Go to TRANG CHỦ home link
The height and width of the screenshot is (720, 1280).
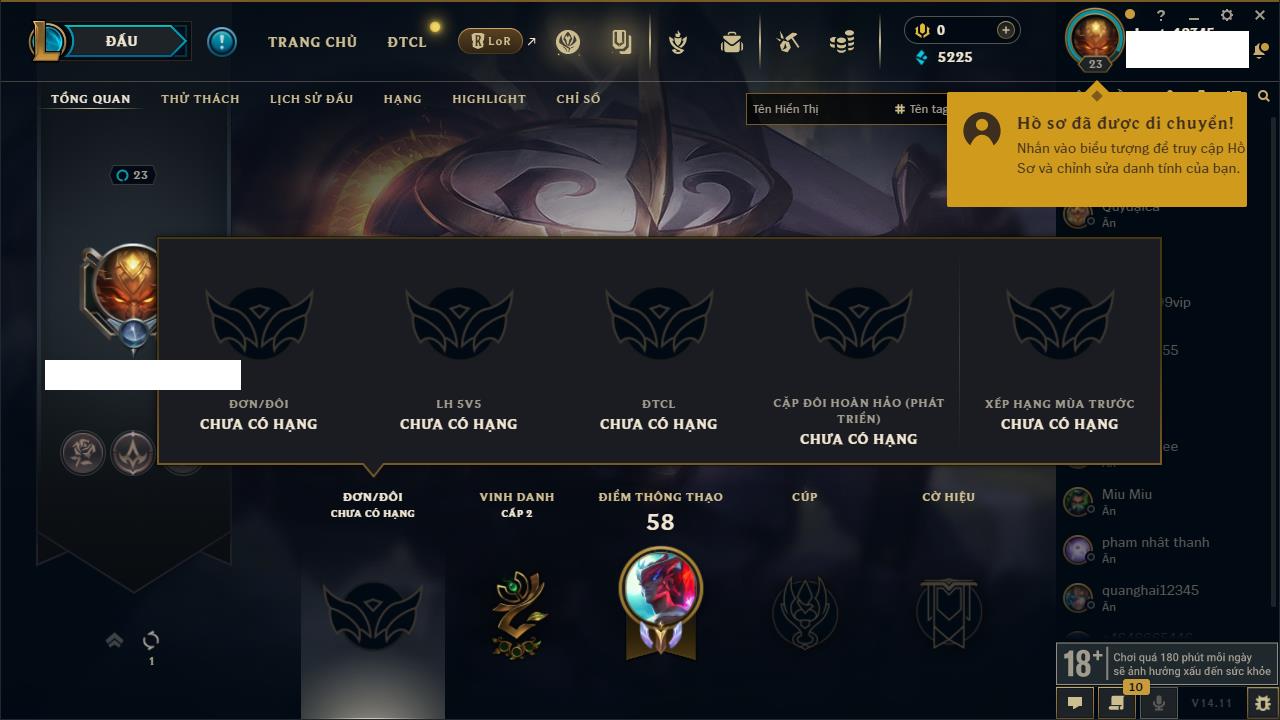pyautogui.click(x=312, y=42)
